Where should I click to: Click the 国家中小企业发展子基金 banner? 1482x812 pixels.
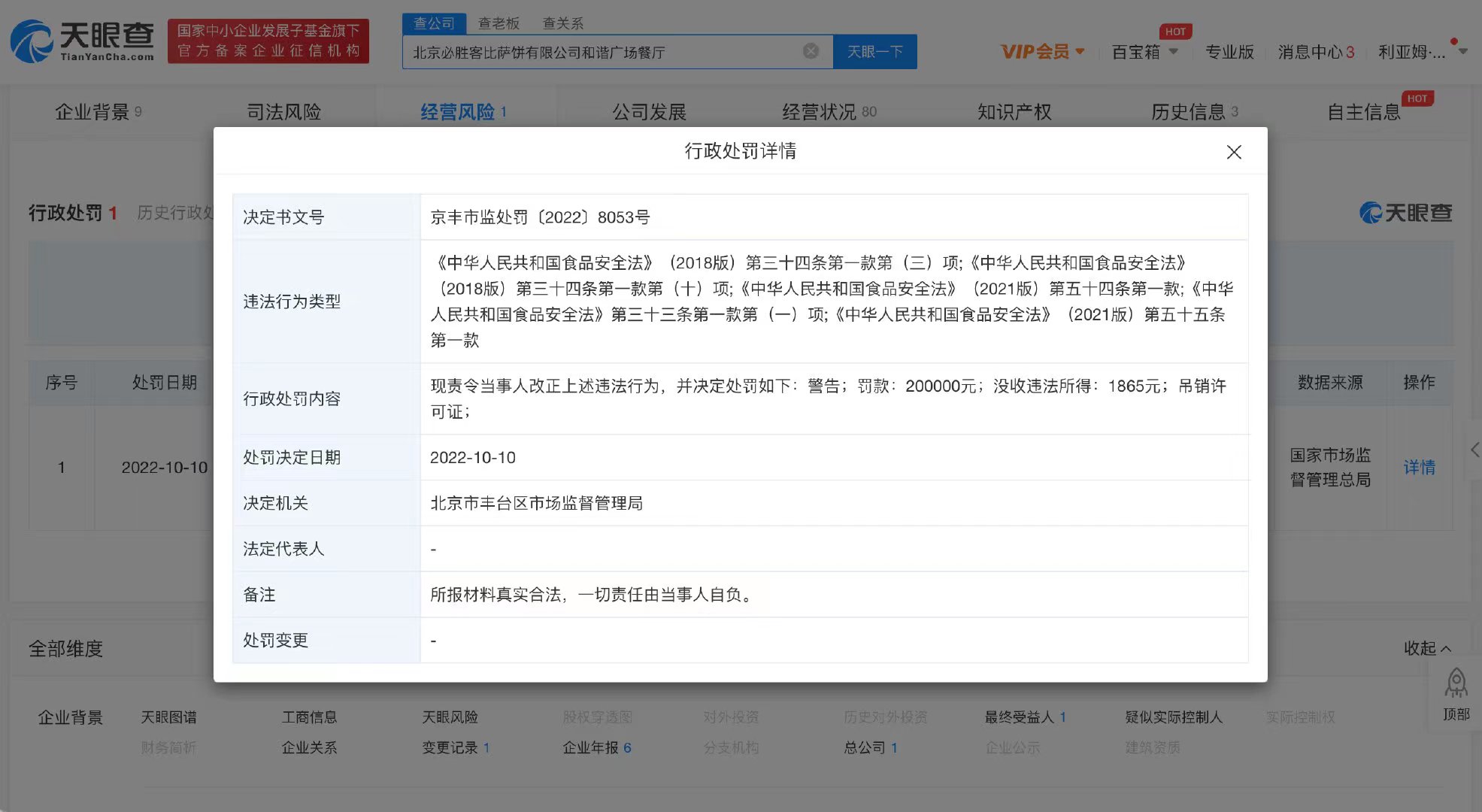[x=268, y=41]
